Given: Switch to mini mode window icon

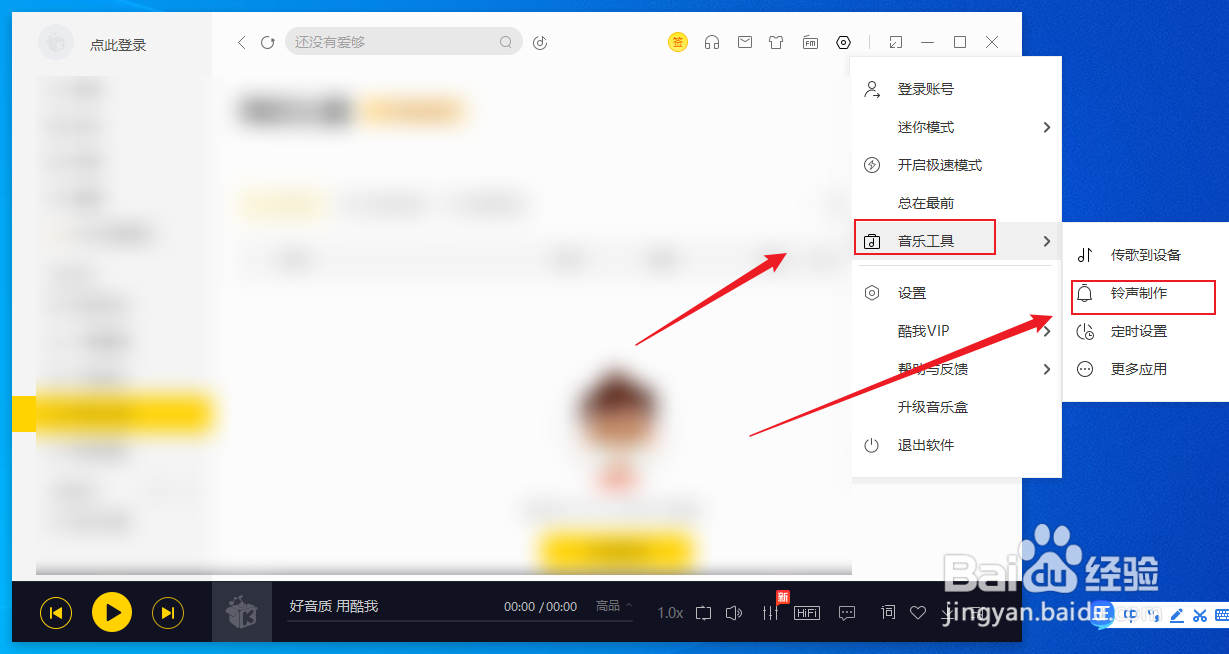Looking at the screenshot, I should [896, 42].
